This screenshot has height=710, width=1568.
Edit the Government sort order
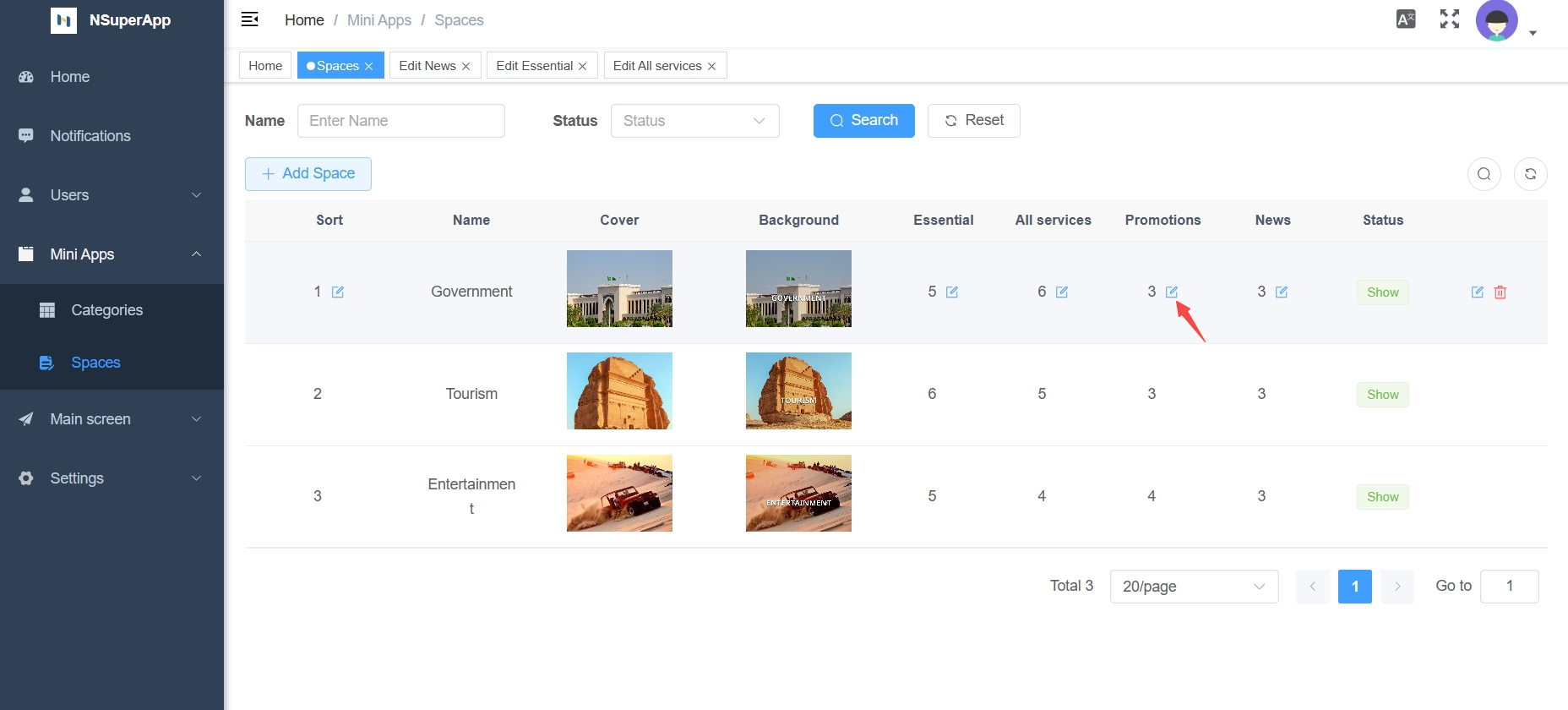tap(338, 292)
